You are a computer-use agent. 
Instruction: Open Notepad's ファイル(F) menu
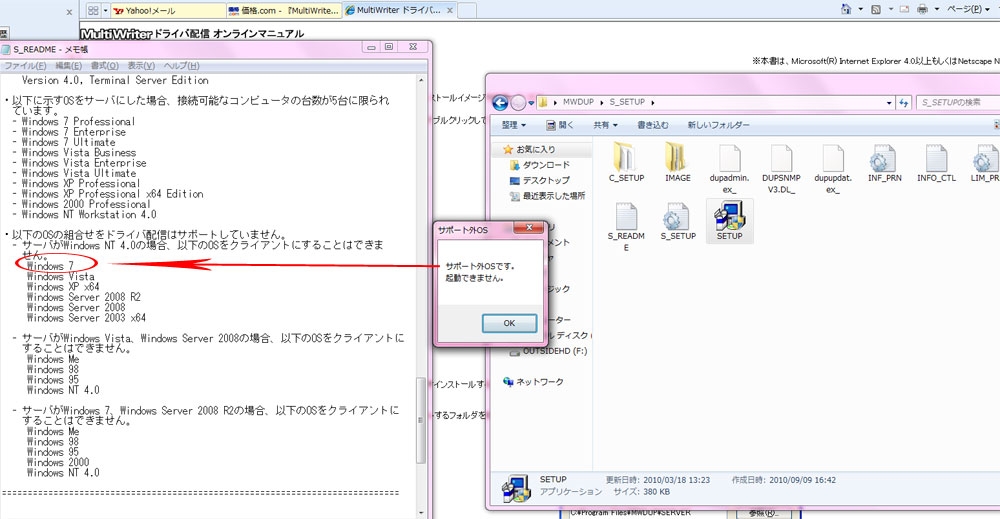[26, 65]
